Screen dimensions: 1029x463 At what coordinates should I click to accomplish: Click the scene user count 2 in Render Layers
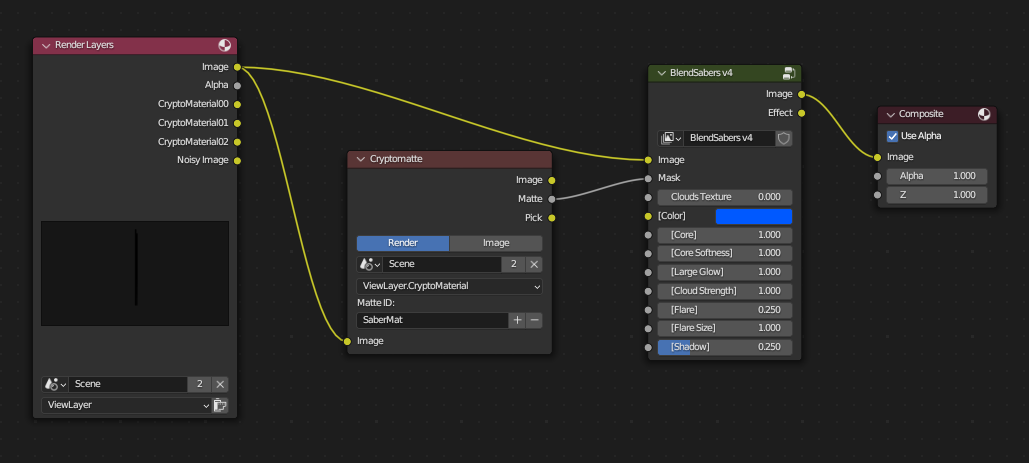point(200,384)
